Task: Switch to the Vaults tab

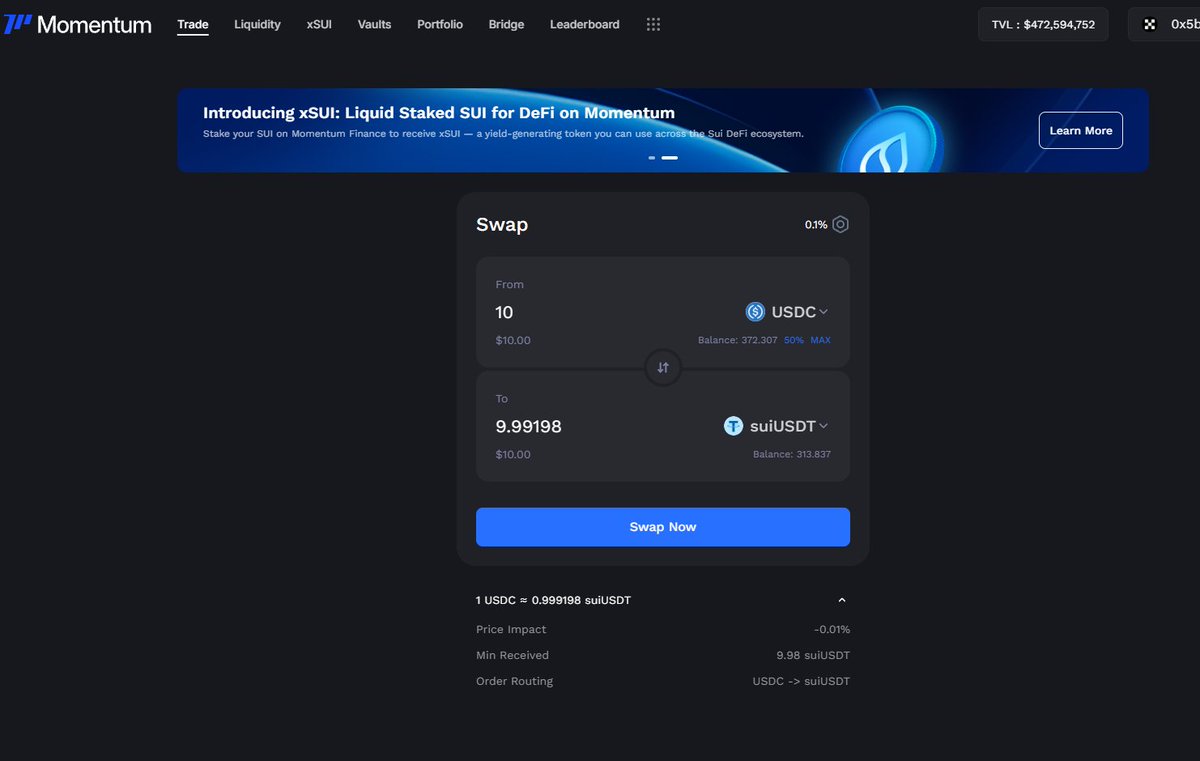Action: coord(374,24)
